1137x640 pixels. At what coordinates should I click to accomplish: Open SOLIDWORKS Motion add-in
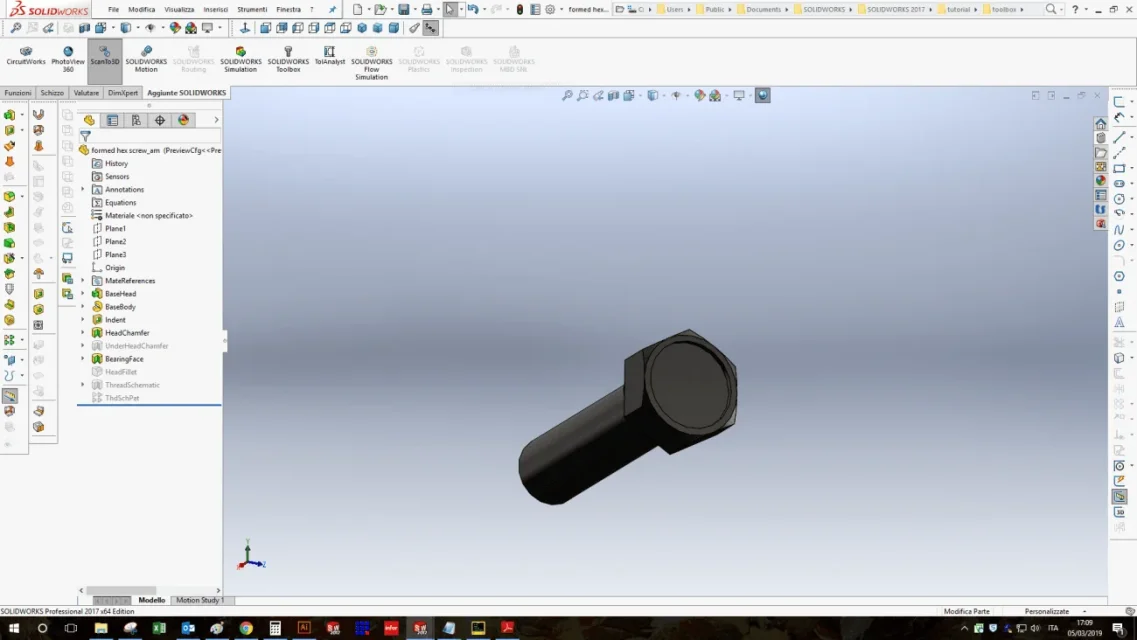tap(146, 59)
